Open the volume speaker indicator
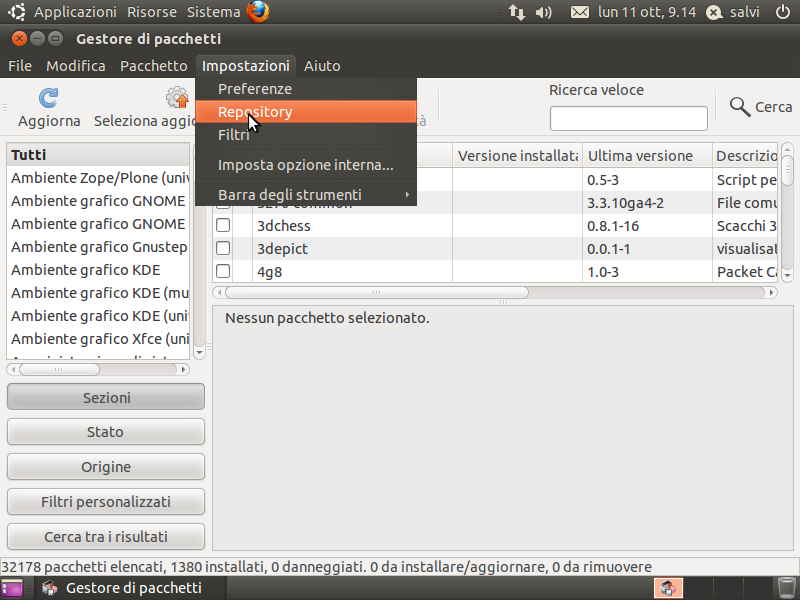Image resolution: width=800 pixels, height=600 pixels. (x=543, y=12)
